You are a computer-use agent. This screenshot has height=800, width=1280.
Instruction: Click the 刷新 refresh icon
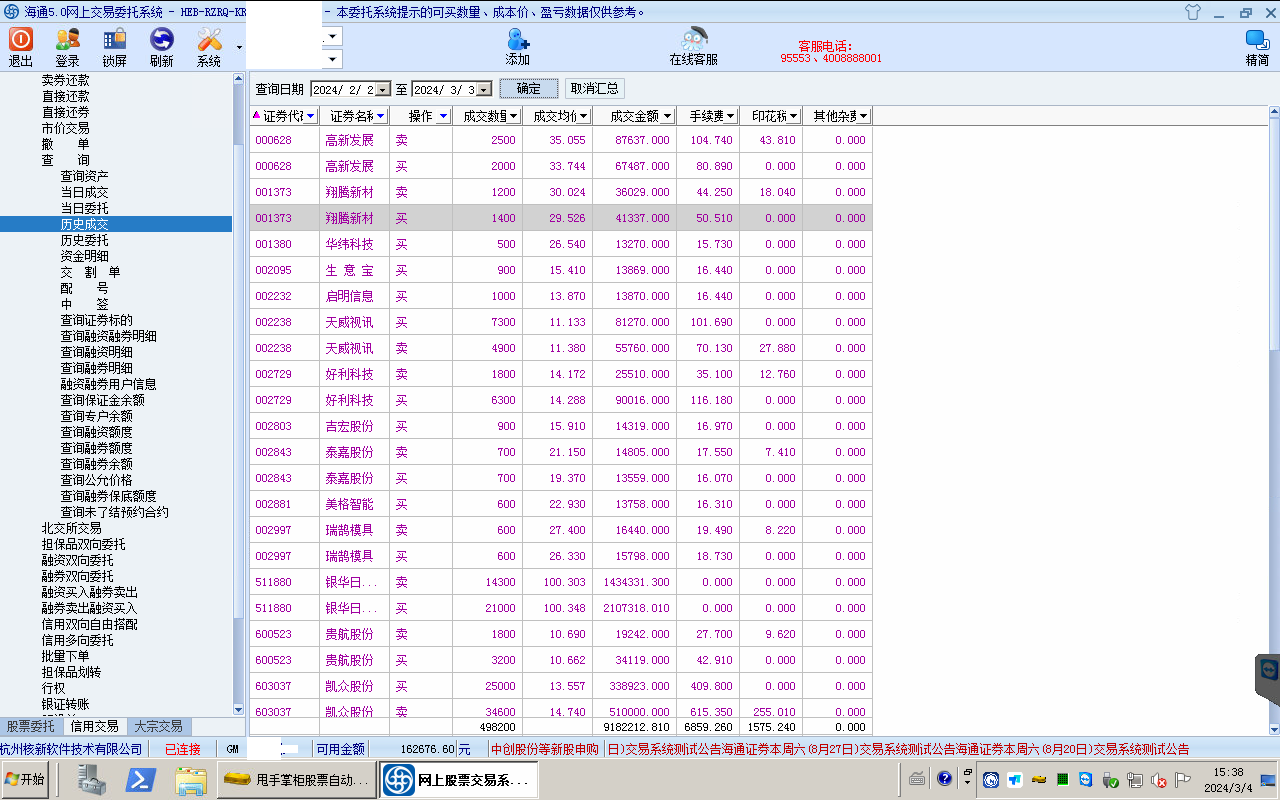[161, 40]
